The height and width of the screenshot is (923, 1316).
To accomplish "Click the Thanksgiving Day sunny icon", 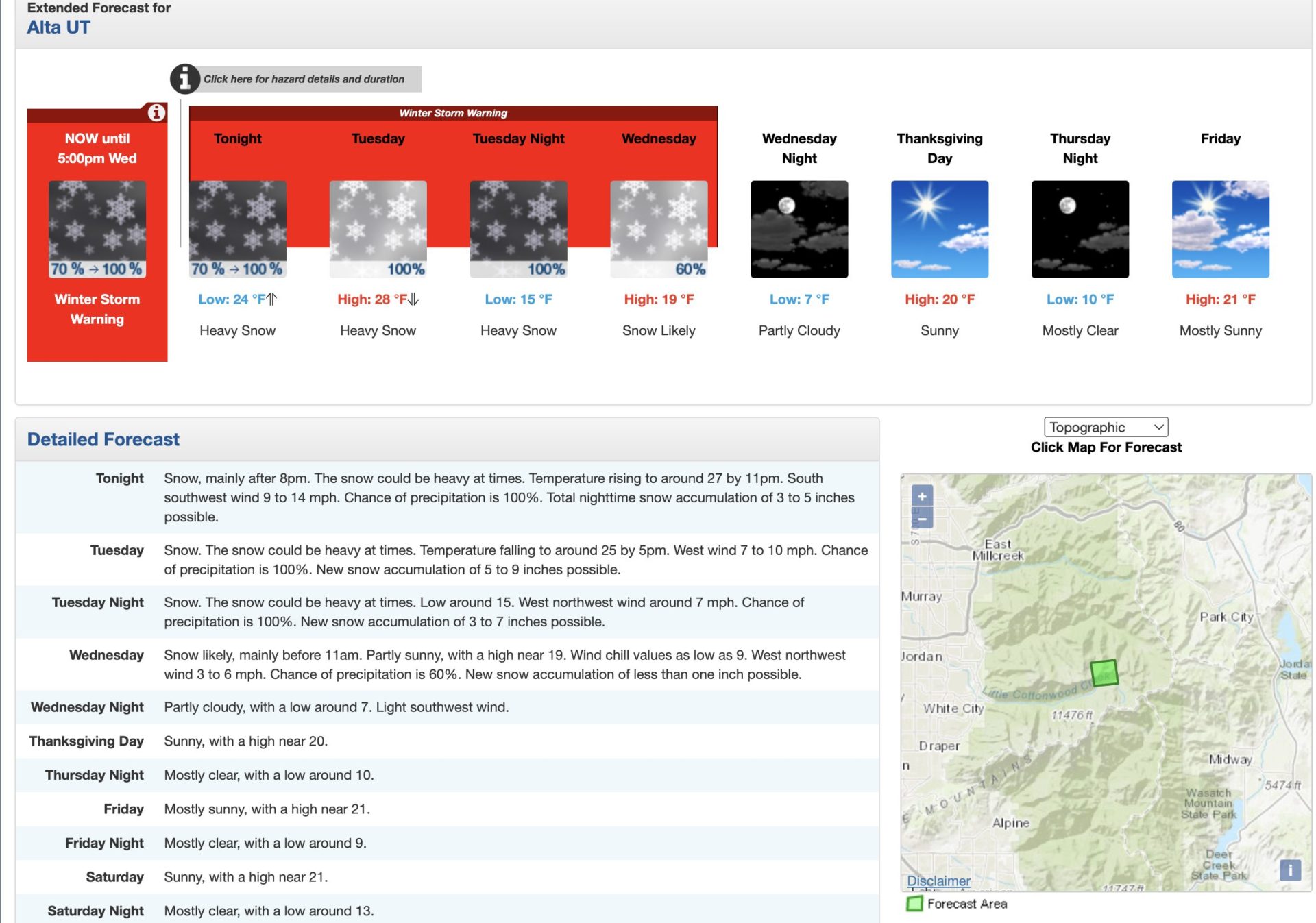I will point(940,229).
